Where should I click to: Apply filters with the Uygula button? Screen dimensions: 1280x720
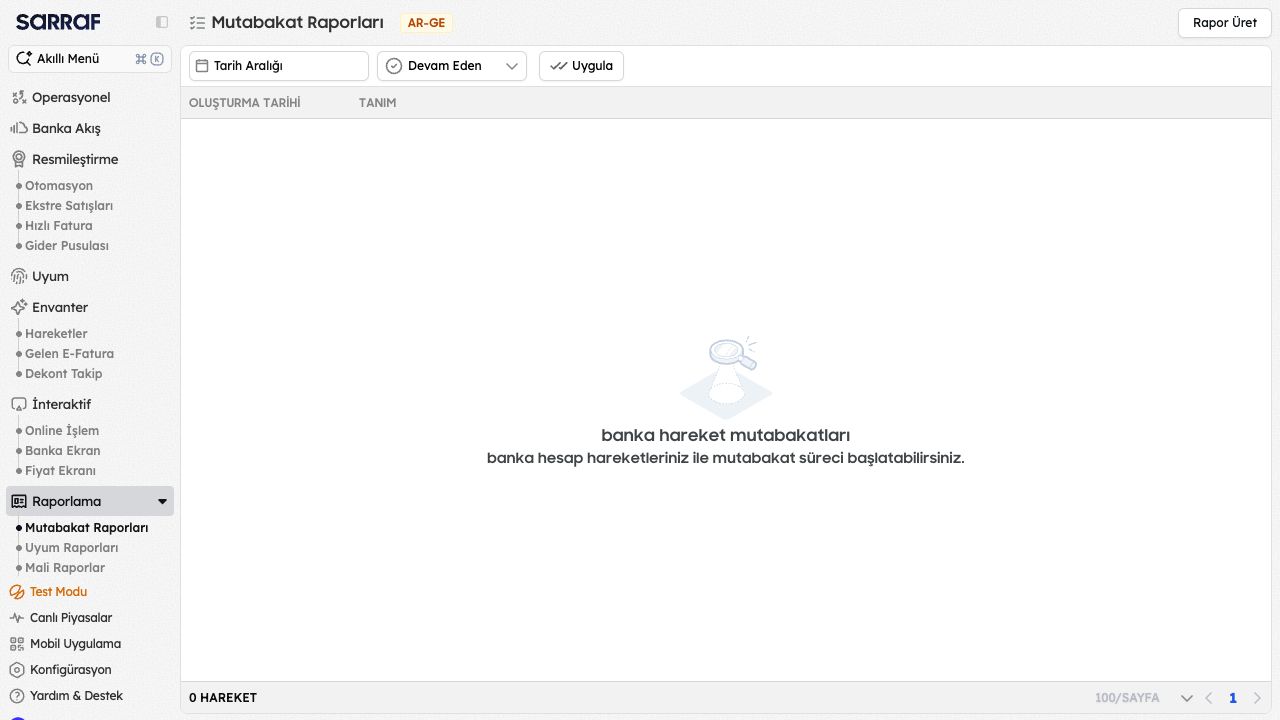tap(581, 66)
